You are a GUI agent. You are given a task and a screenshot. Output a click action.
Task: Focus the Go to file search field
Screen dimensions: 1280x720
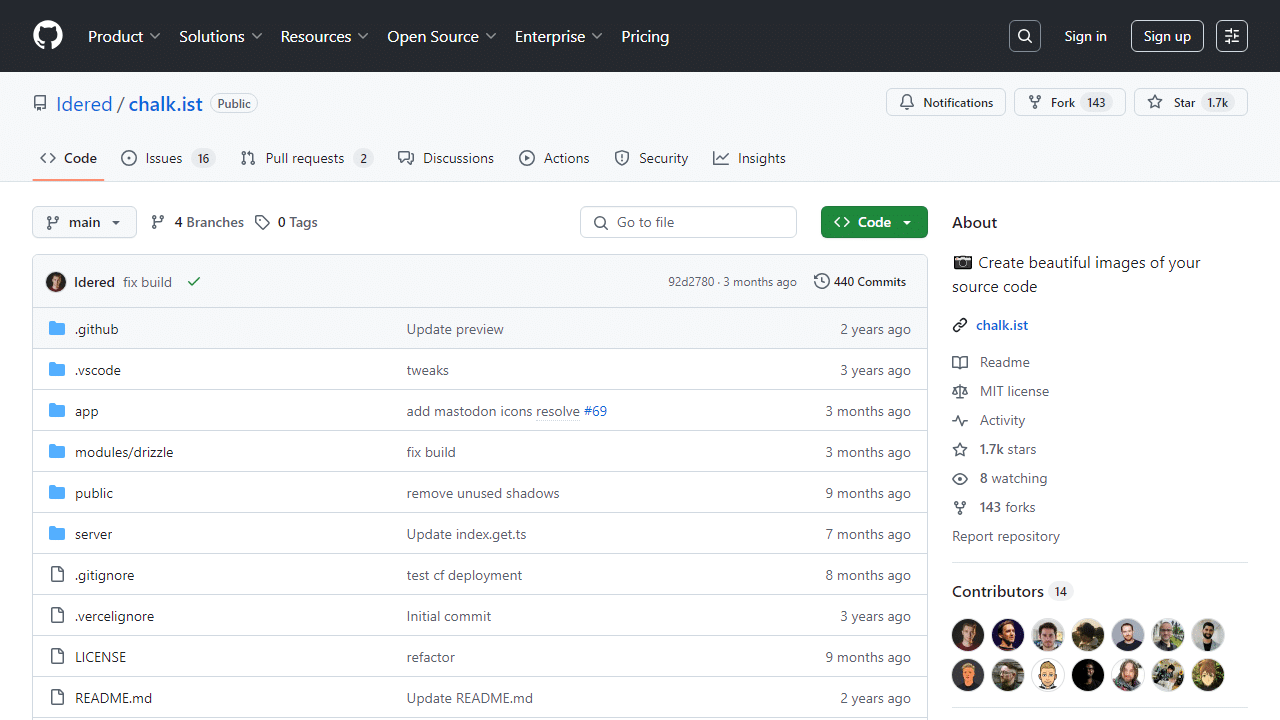pyautogui.click(x=688, y=222)
